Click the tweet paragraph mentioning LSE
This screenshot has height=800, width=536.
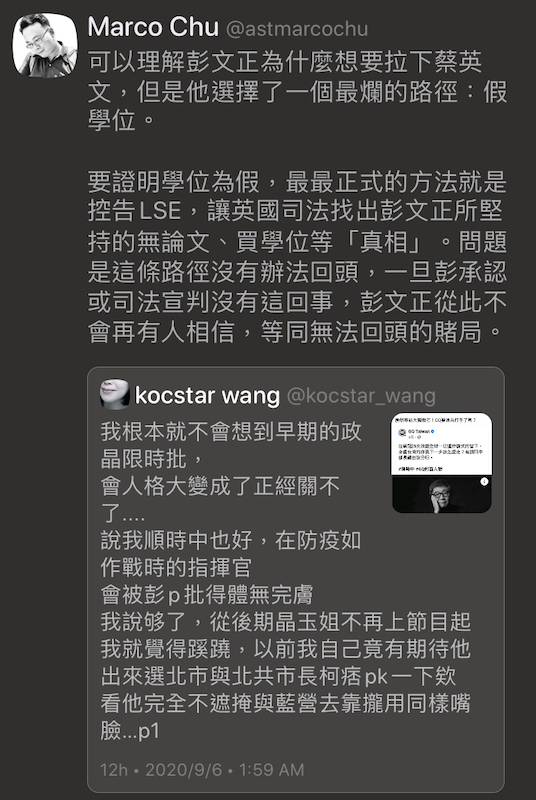coord(297,257)
